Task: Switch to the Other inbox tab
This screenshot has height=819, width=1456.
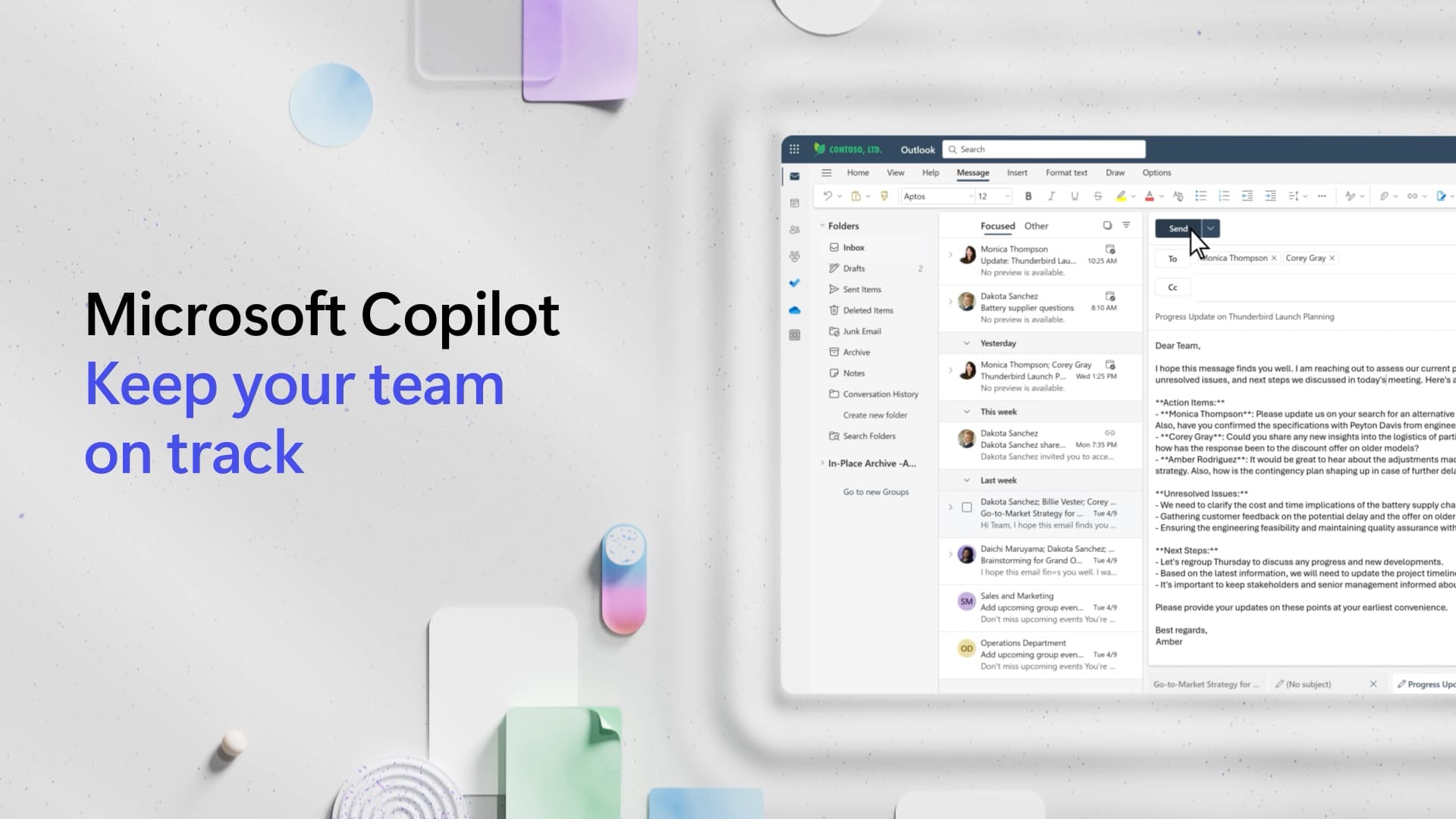Action: tap(1036, 226)
